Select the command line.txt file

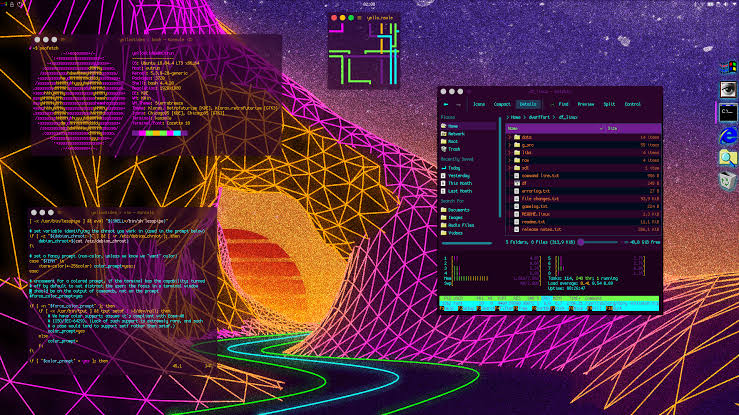[x=537, y=176]
